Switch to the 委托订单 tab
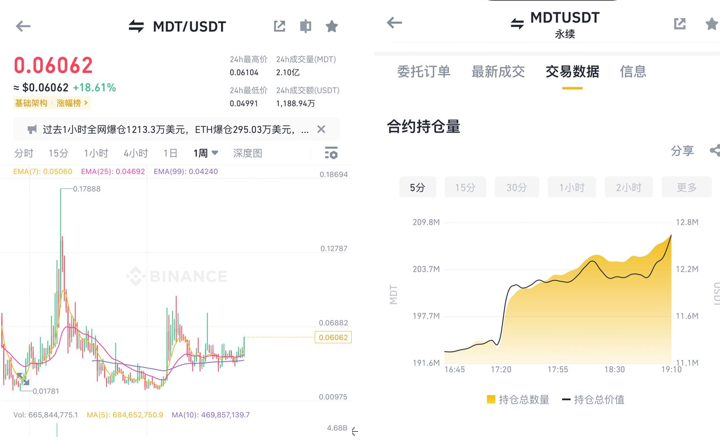Image resolution: width=720 pixels, height=448 pixels. tap(424, 72)
